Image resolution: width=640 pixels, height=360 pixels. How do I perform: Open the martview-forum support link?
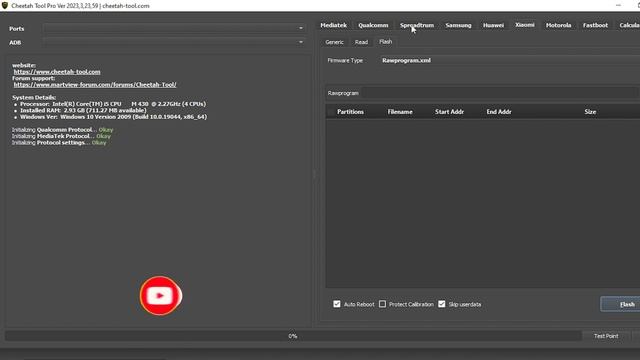[x=95, y=85]
